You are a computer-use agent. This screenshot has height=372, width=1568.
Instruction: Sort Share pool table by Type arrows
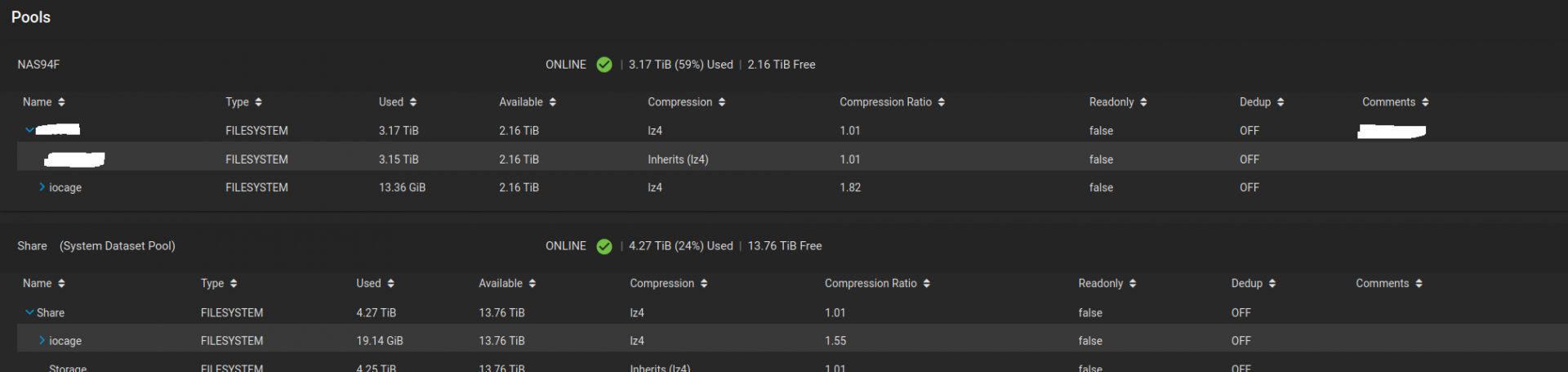click(234, 284)
